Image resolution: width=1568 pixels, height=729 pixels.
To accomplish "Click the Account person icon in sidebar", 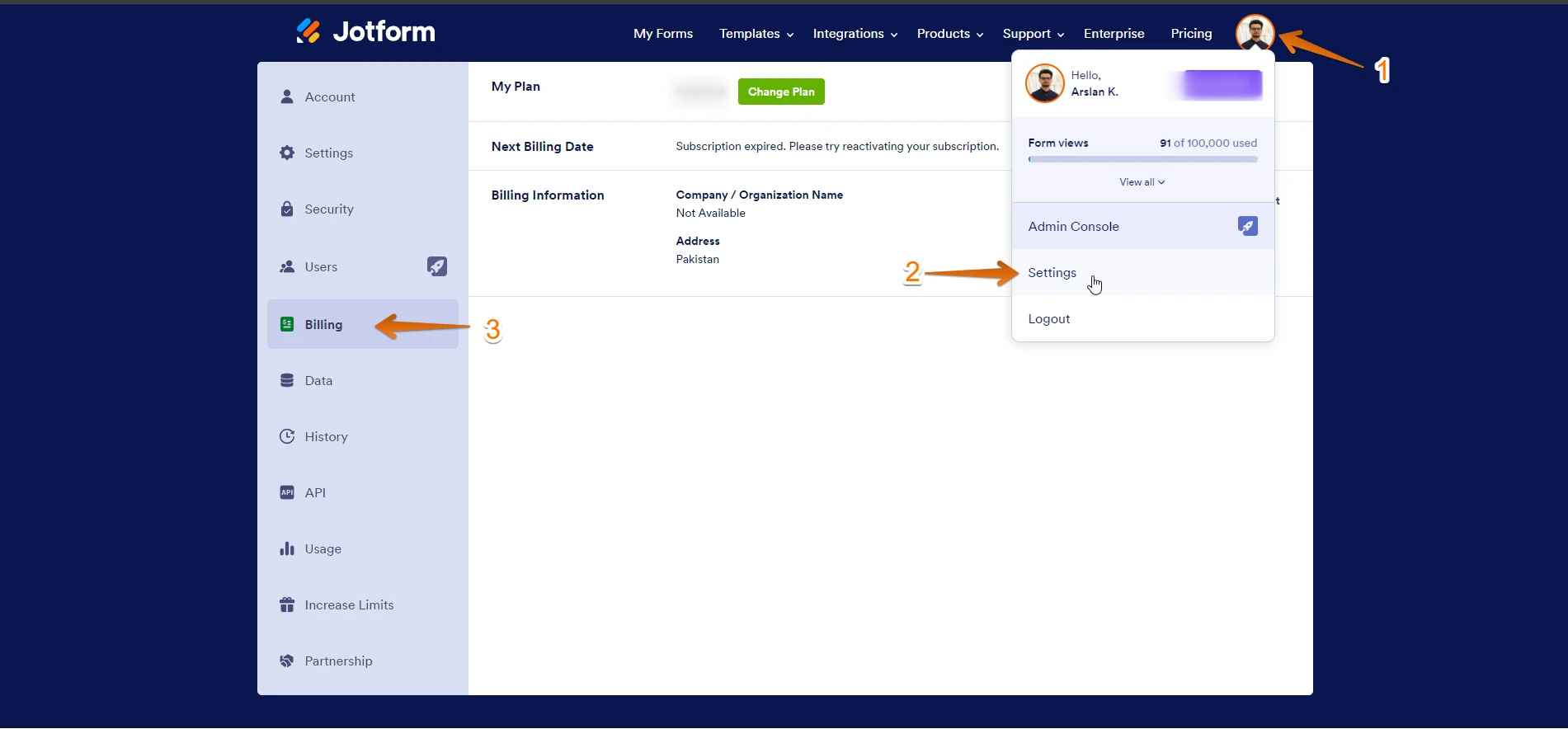I will (x=287, y=96).
